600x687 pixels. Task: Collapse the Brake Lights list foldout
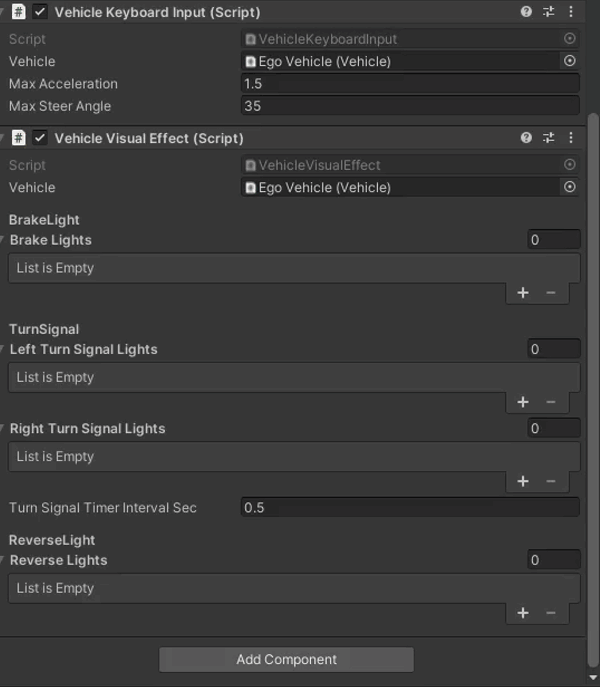point(2,240)
